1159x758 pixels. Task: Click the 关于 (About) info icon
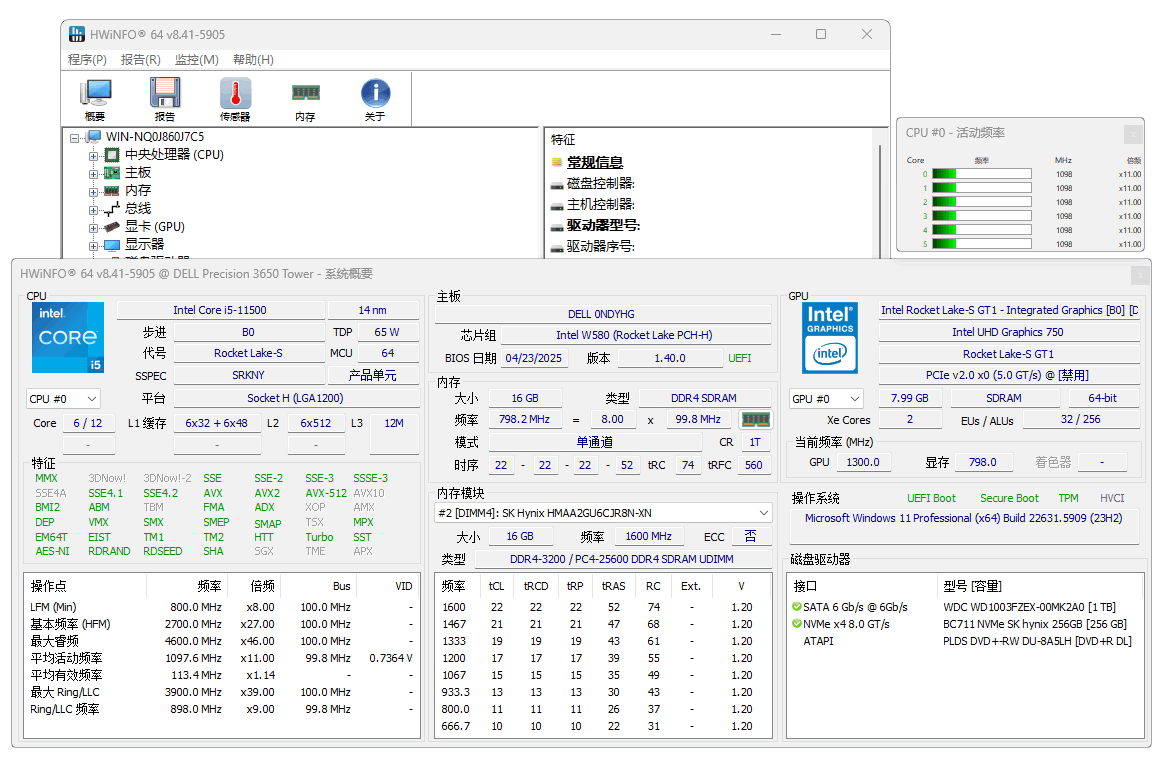pyautogui.click(x=375, y=95)
